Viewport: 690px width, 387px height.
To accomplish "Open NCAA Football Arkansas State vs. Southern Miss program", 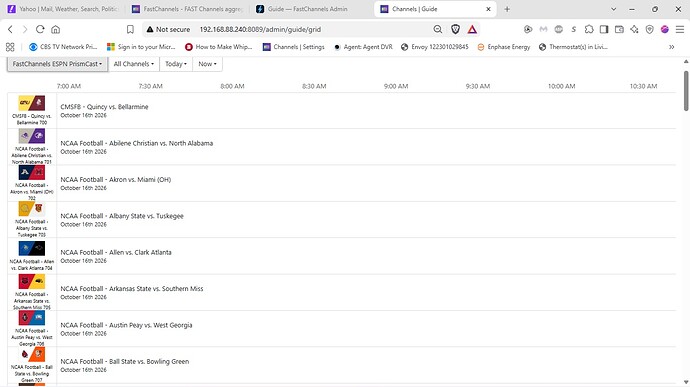I will [x=366, y=292].
